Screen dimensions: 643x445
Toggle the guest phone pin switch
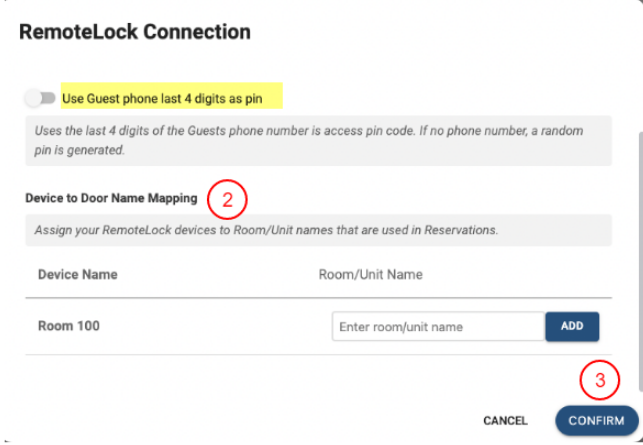pyautogui.click(x=41, y=98)
